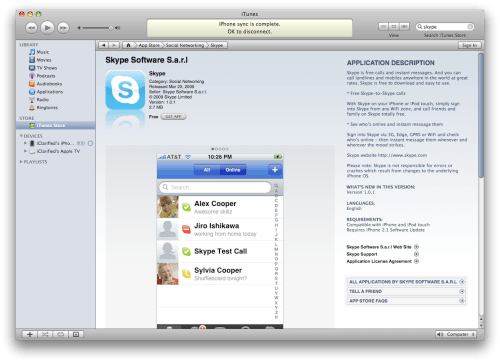The image size is (500, 362).
Task: Skip to previous track button
Action: pos(31,28)
